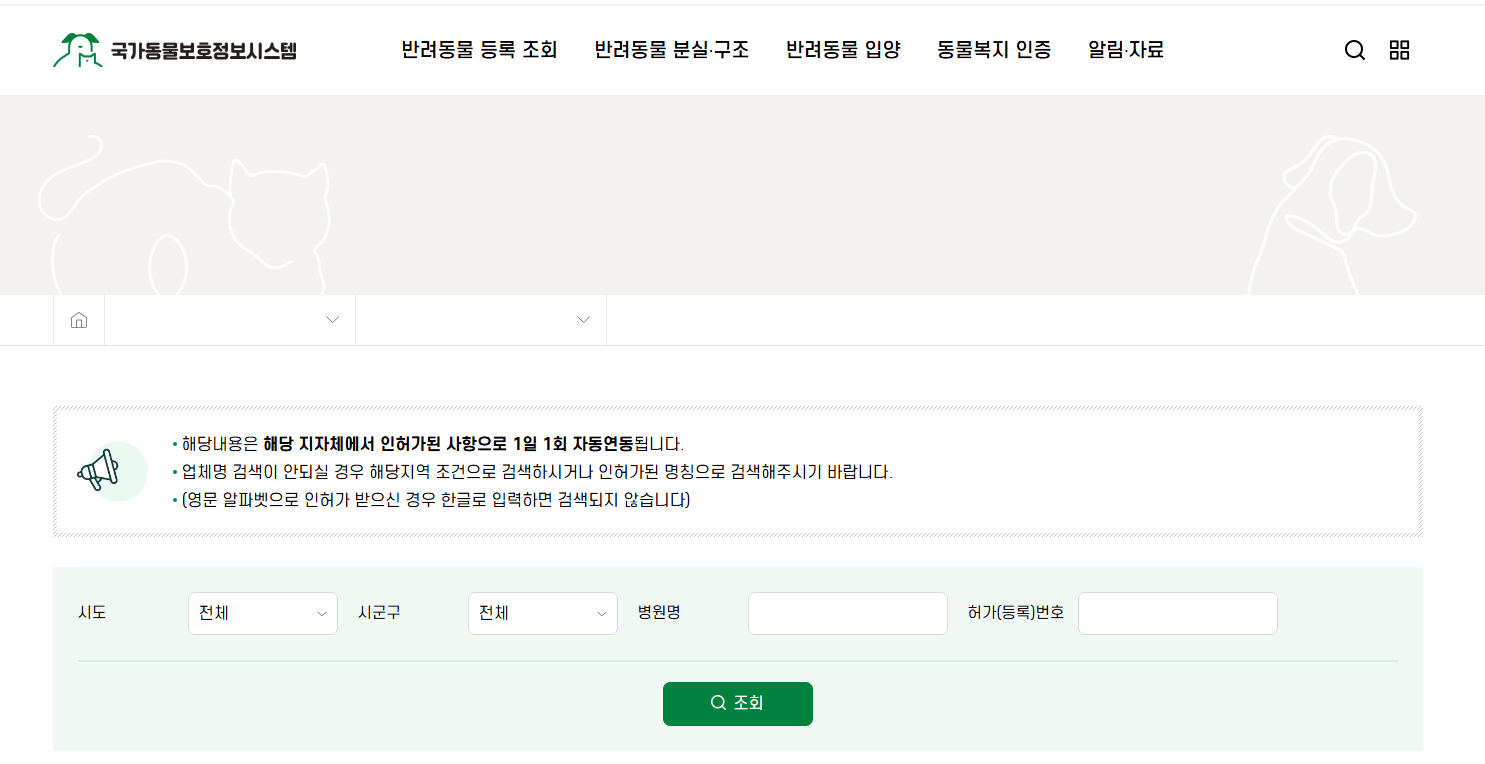Viewport: 1485px width, 764px height.
Task: Open 알림·자료 menu
Action: click(1126, 50)
